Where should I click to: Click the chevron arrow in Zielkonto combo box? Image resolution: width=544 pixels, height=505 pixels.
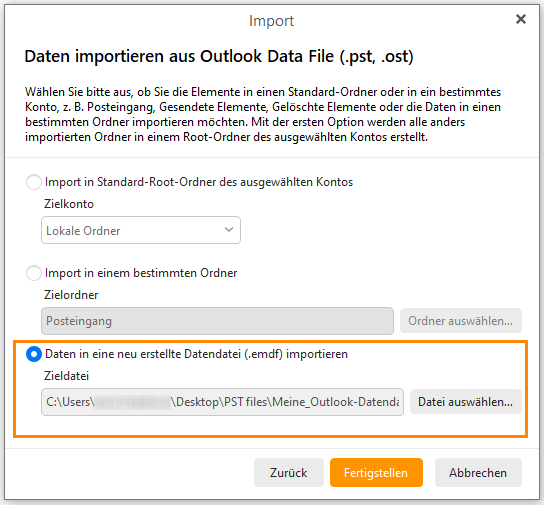click(229, 230)
